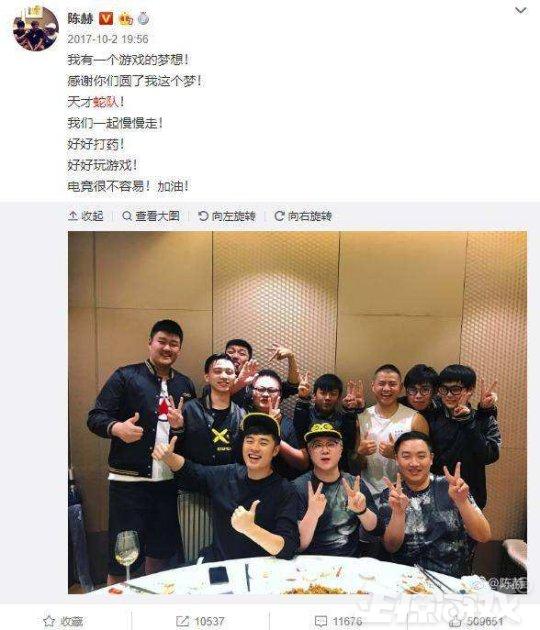Rotate the photo right with 向右旋转
Screen dimensions: 540x630
(303, 216)
